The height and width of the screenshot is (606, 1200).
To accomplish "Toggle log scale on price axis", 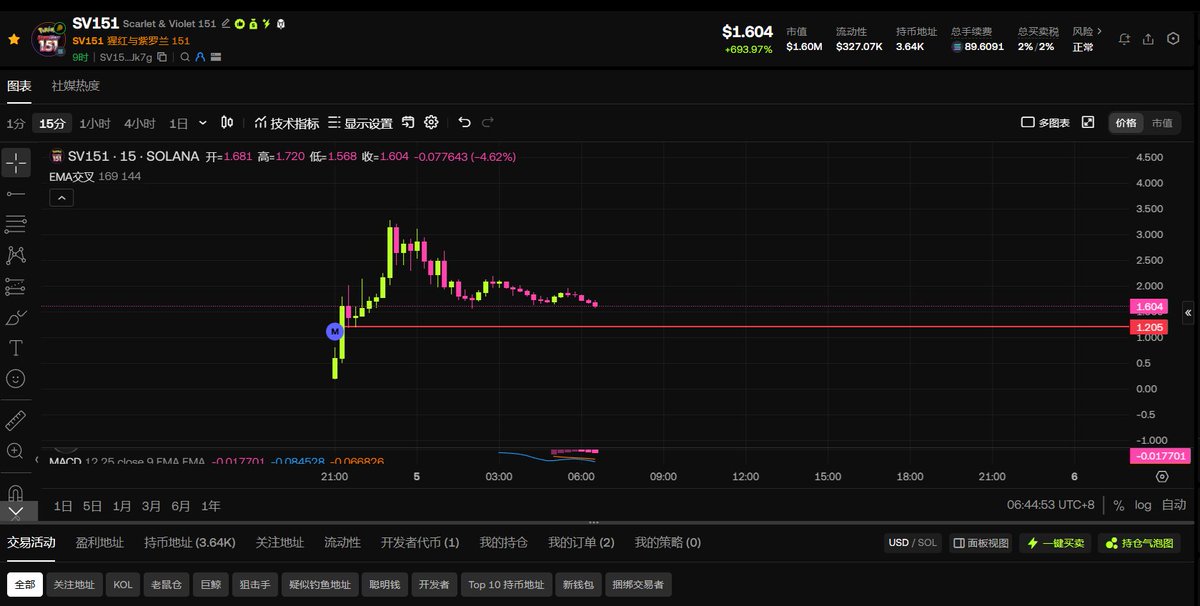I will click(1143, 506).
